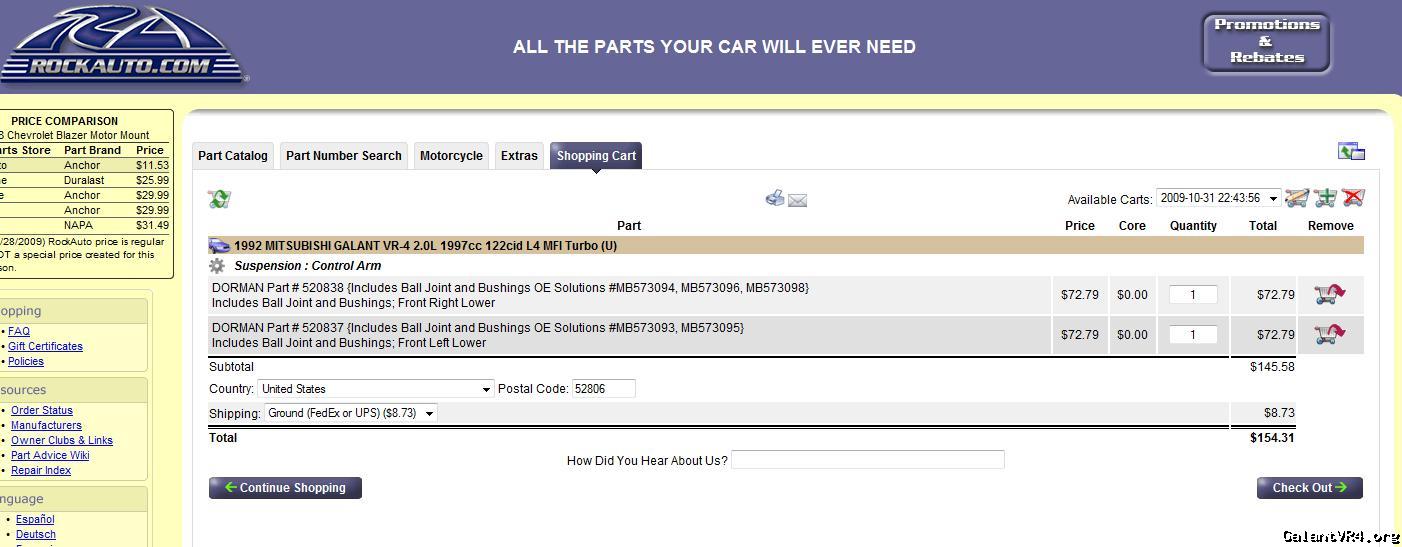Click the Check Out button
Screen dimensions: 1402x547
click(1309, 488)
